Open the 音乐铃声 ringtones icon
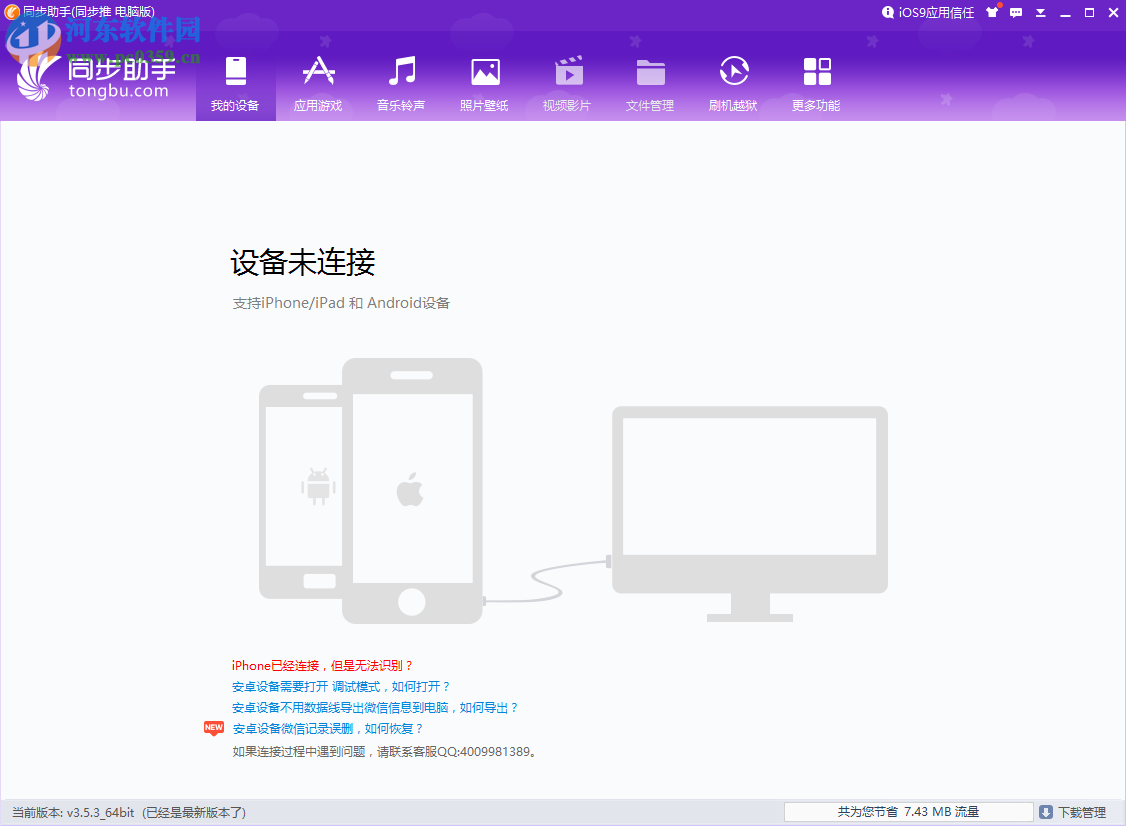The width and height of the screenshot is (1126, 826). [x=401, y=70]
